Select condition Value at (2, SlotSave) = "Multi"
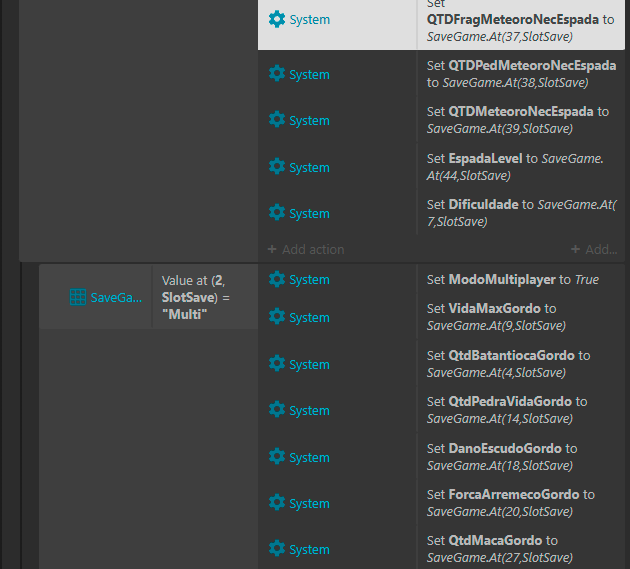630x569 pixels. 196,297
